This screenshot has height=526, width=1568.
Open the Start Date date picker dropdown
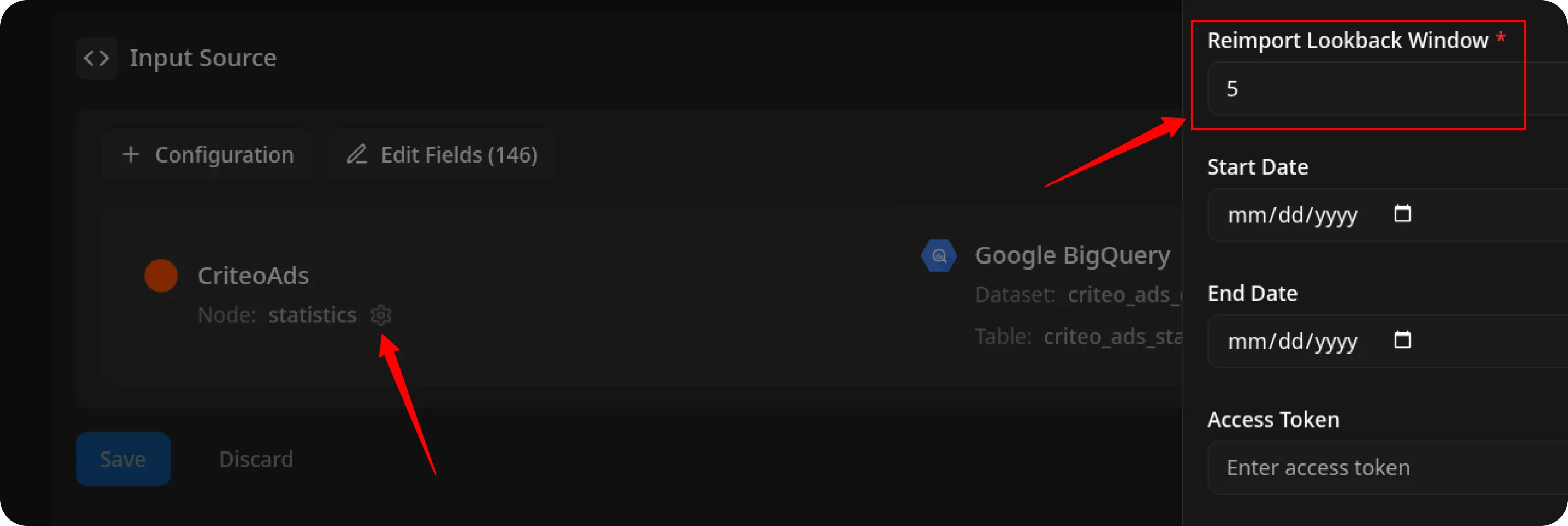point(1402,214)
